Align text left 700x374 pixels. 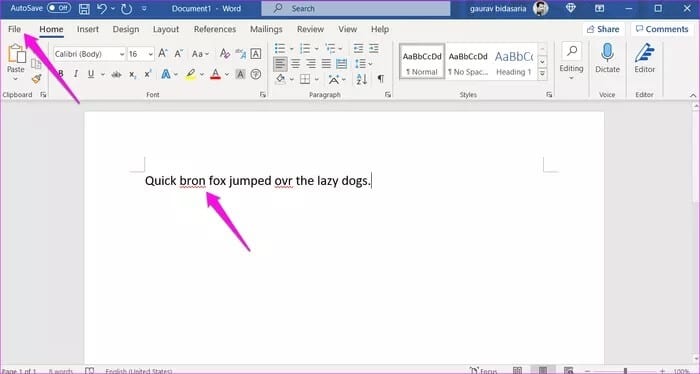pyautogui.click(x=280, y=64)
